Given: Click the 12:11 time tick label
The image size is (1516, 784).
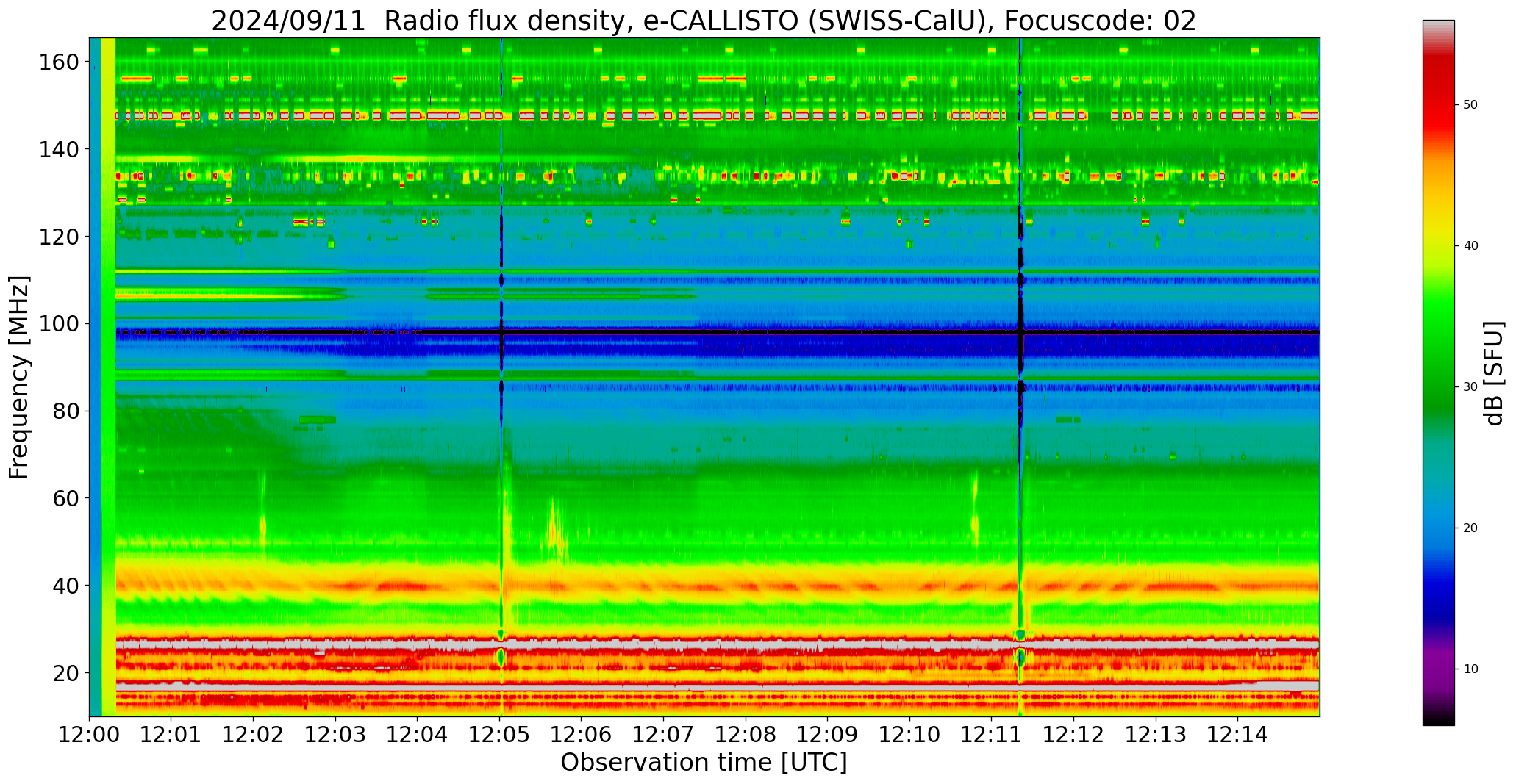Looking at the screenshot, I should 992,734.
